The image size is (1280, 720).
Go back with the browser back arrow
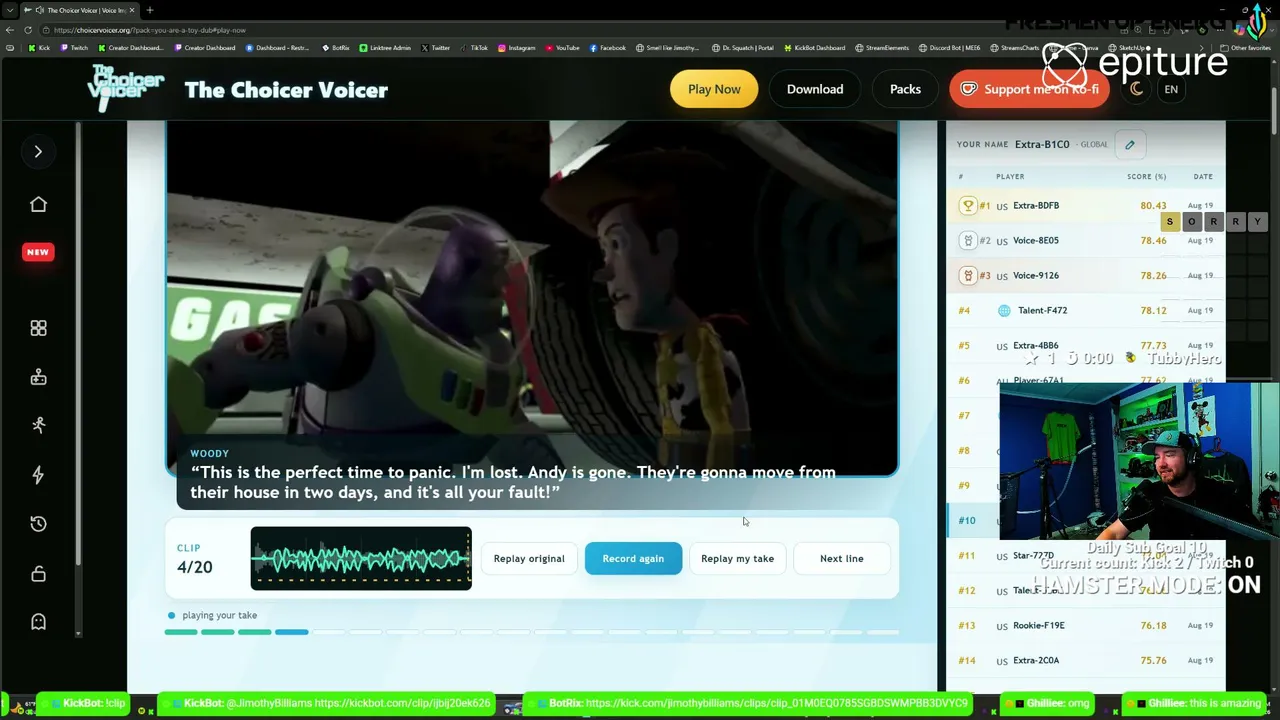tap(10, 30)
